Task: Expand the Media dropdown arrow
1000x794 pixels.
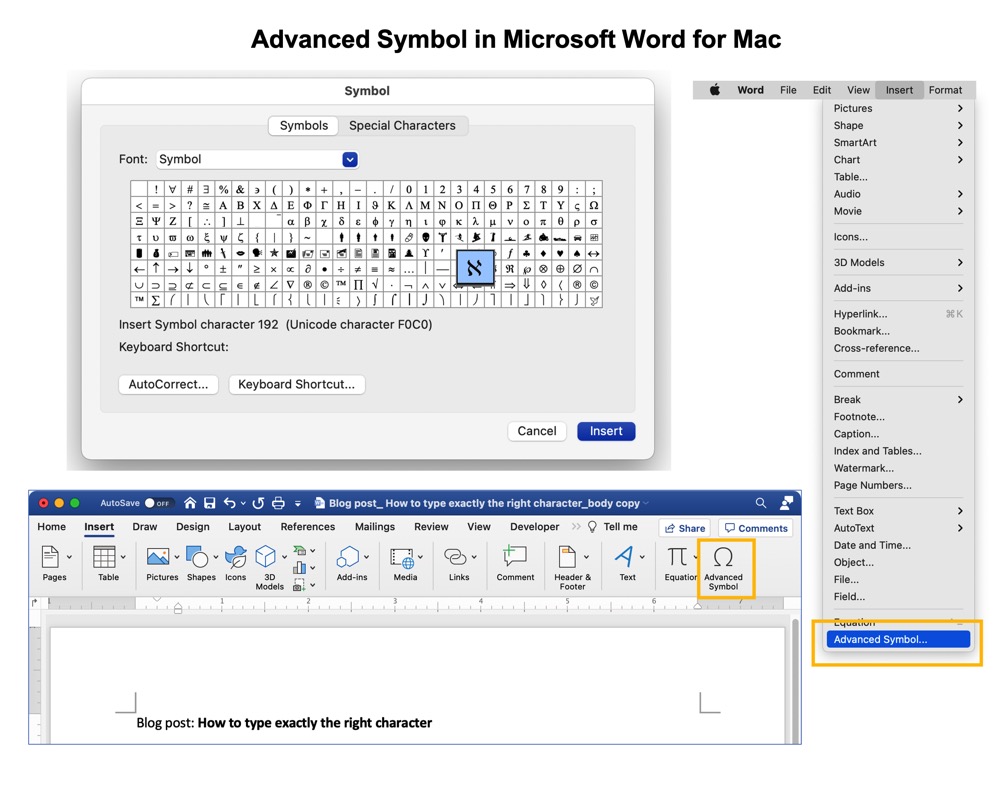Action: click(x=421, y=557)
